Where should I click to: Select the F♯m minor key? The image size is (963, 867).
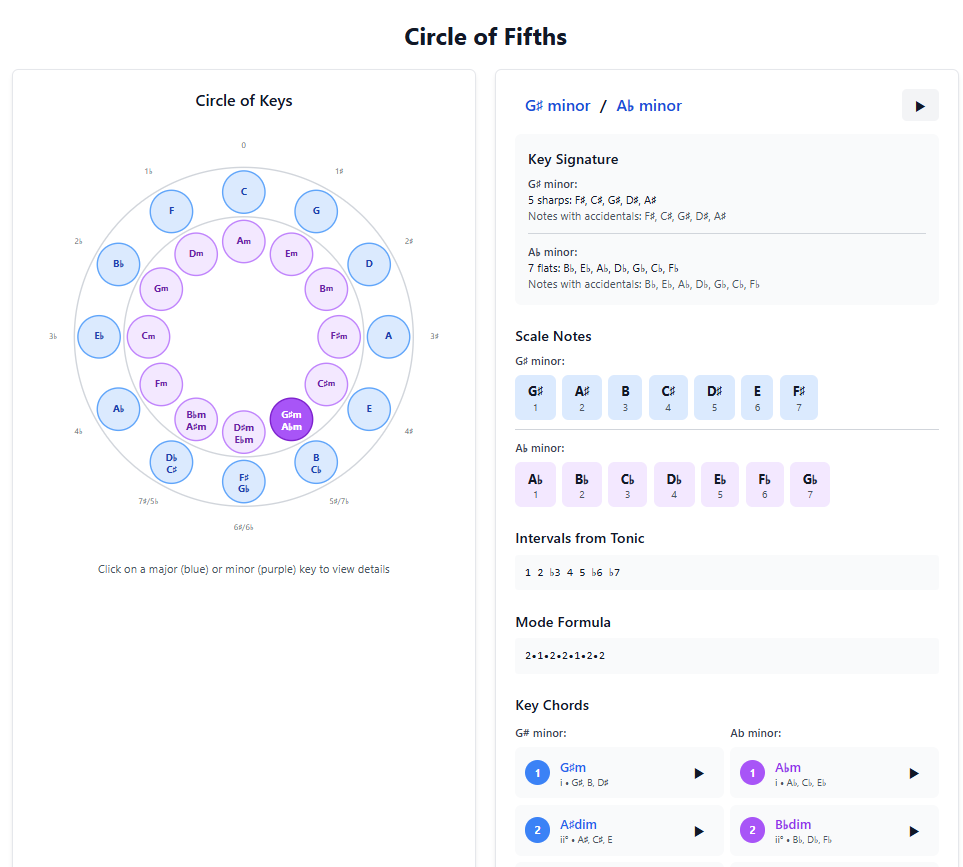tap(338, 336)
